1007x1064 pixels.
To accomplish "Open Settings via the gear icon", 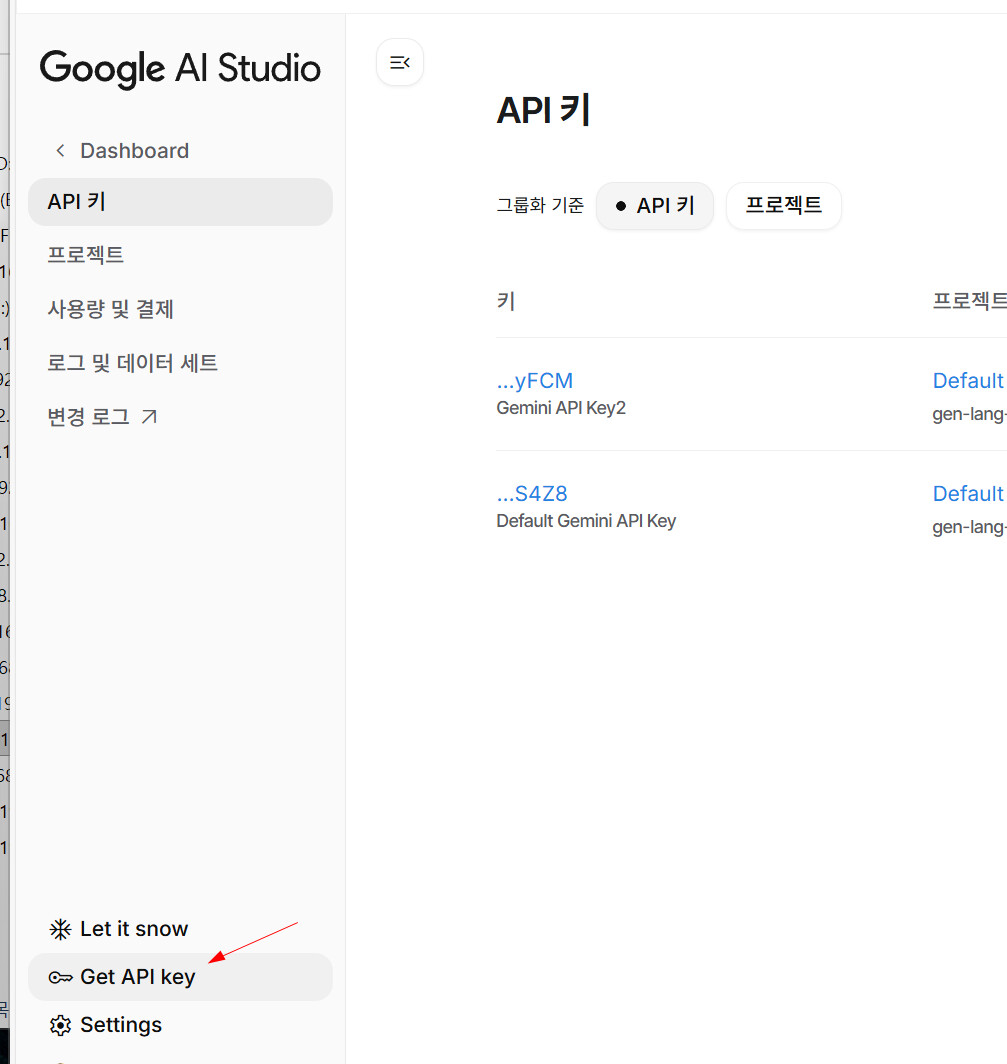I will tap(61, 1025).
